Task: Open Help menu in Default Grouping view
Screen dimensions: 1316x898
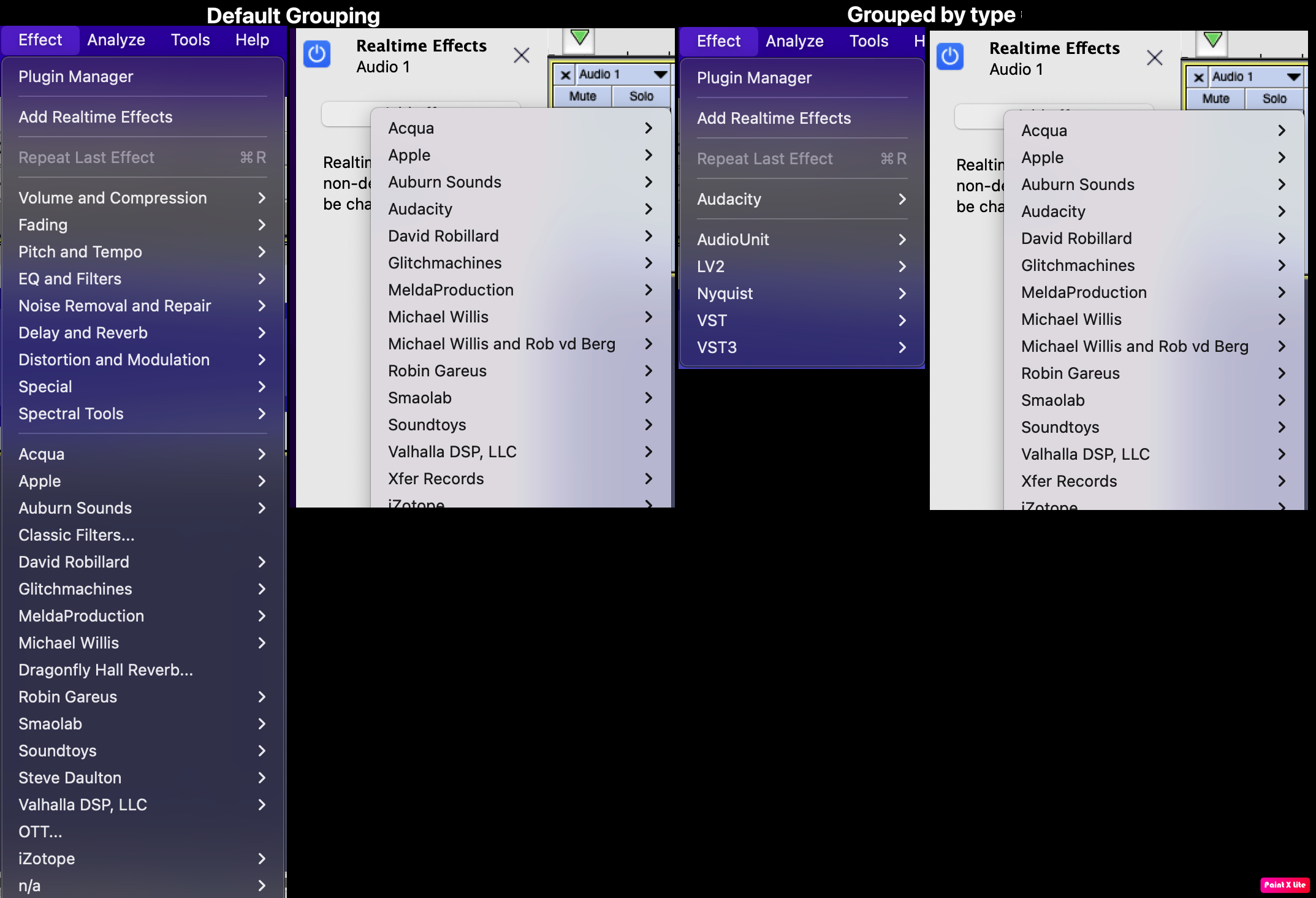Action: (252, 40)
